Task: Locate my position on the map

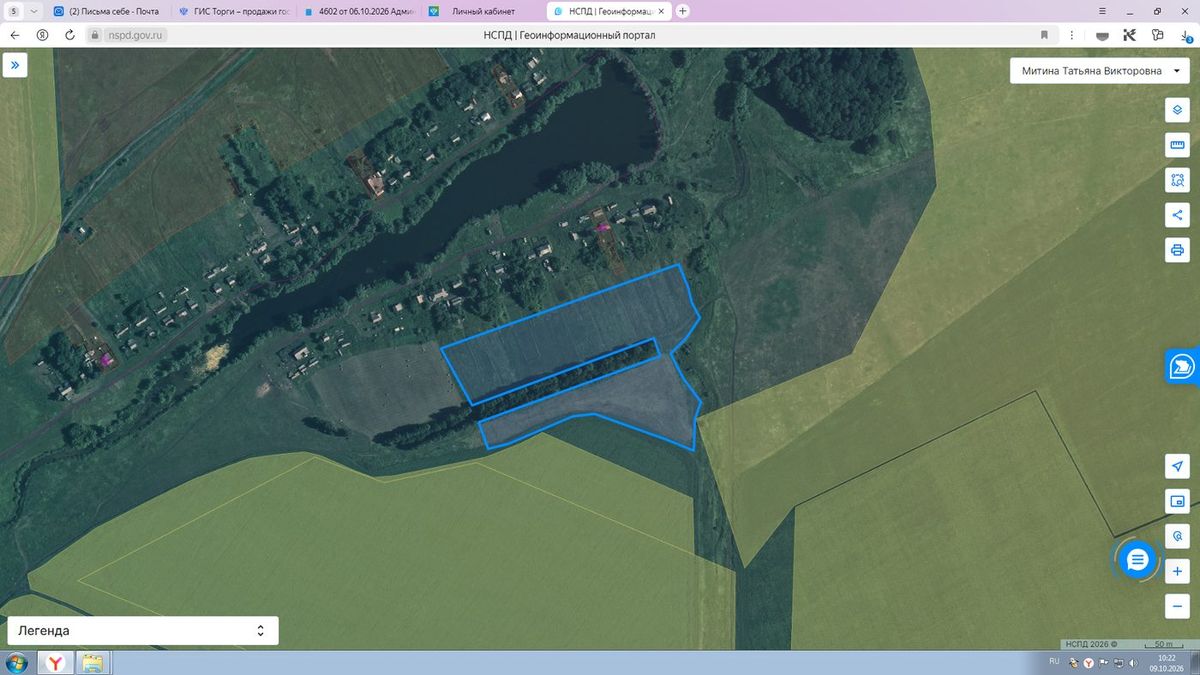Action: pyautogui.click(x=1177, y=466)
